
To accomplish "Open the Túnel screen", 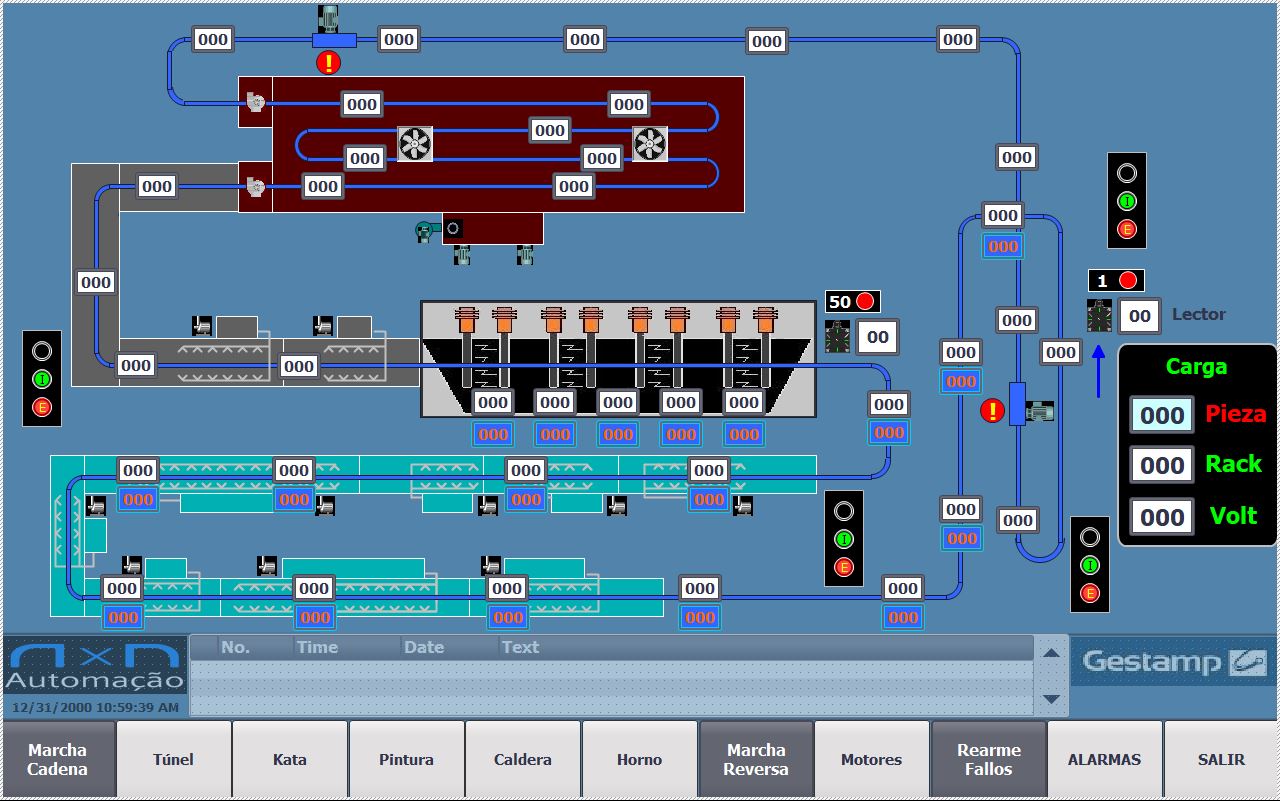I will point(173,760).
